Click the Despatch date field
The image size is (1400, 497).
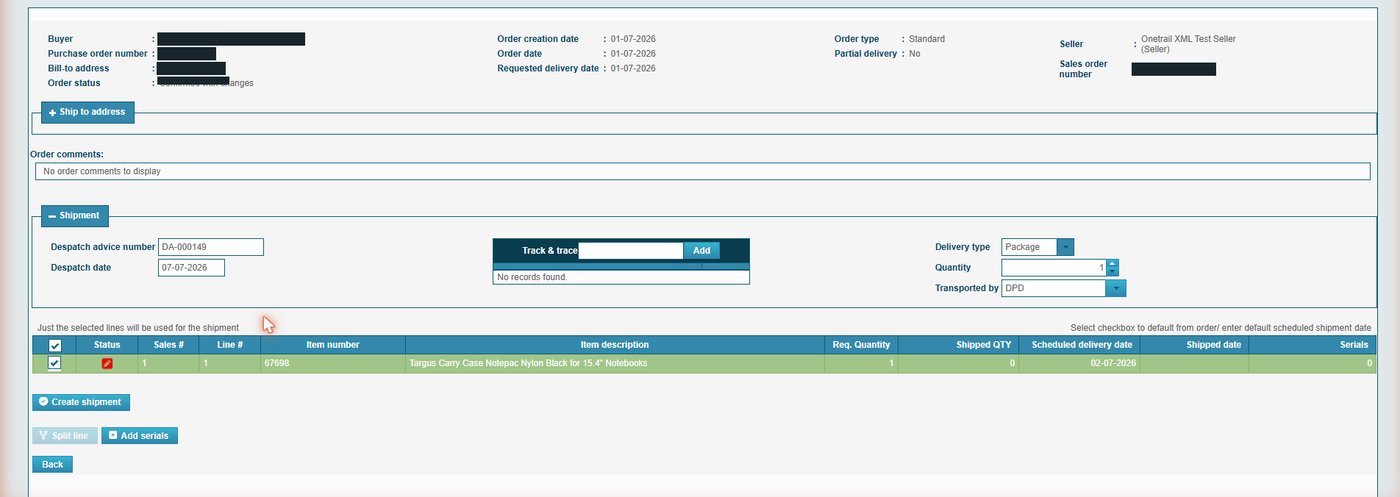[191, 268]
